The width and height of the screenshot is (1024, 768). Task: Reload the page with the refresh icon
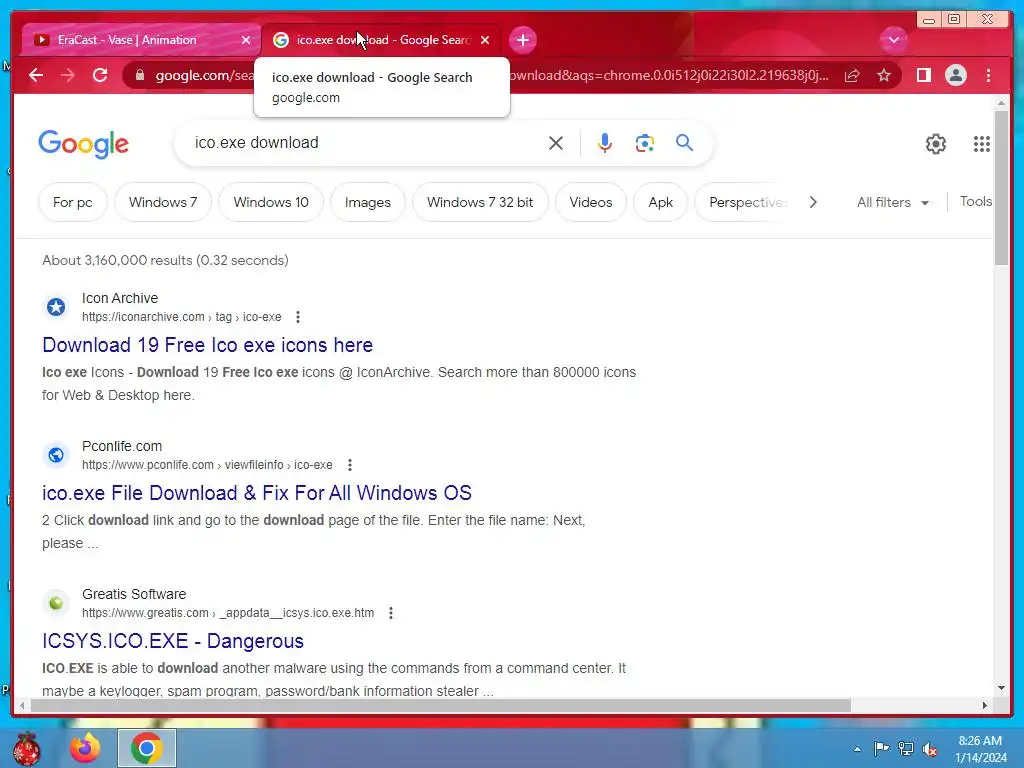pos(100,75)
